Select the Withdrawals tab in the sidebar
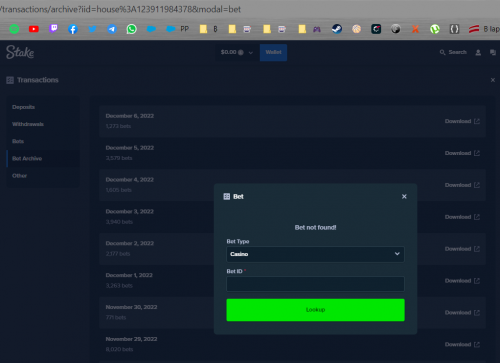Image resolution: width=500 pixels, height=363 pixels. point(43,124)
